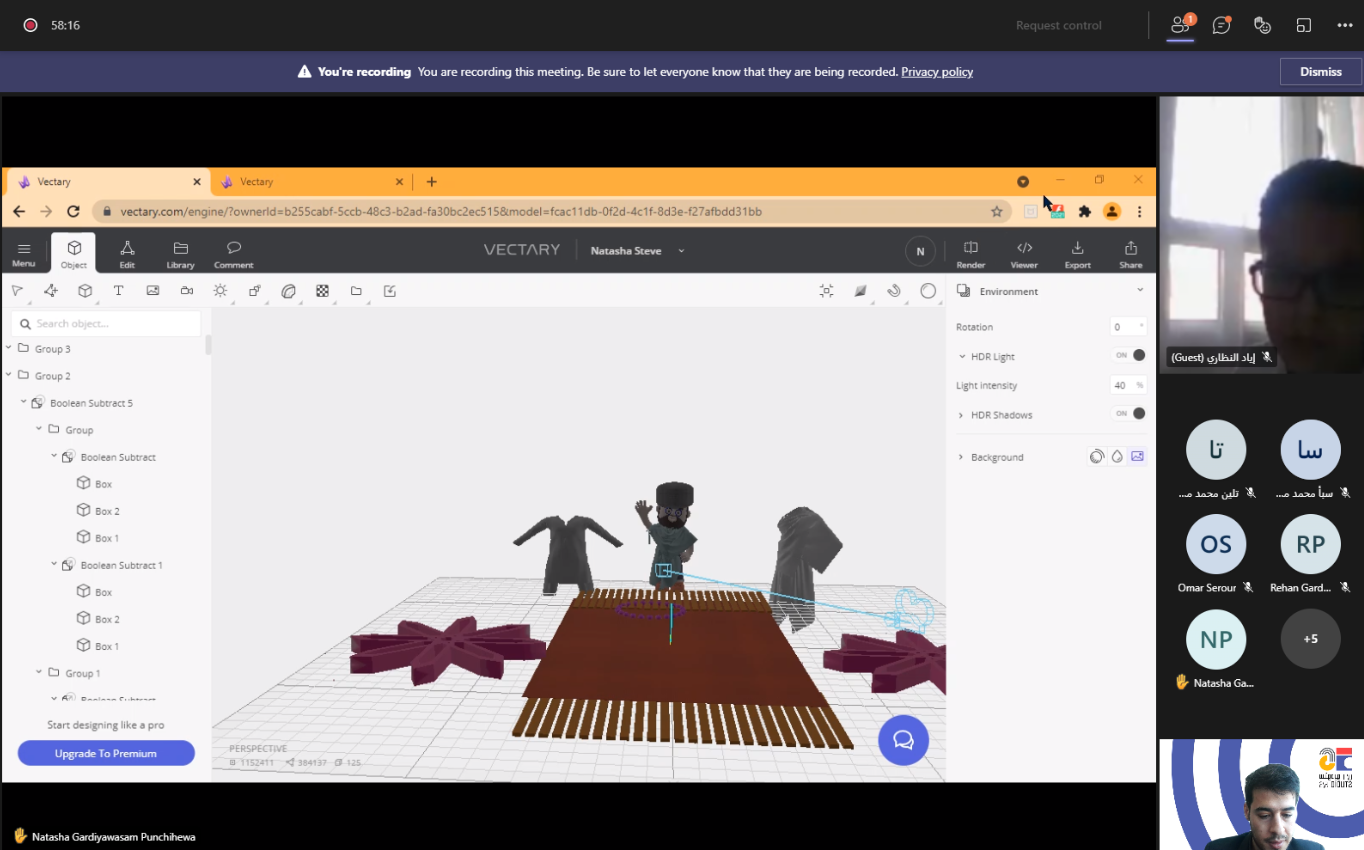This screenshot has height=850, width=1364.
Task: Open the Vectary hamburger Menu
Action: point(24,254)
